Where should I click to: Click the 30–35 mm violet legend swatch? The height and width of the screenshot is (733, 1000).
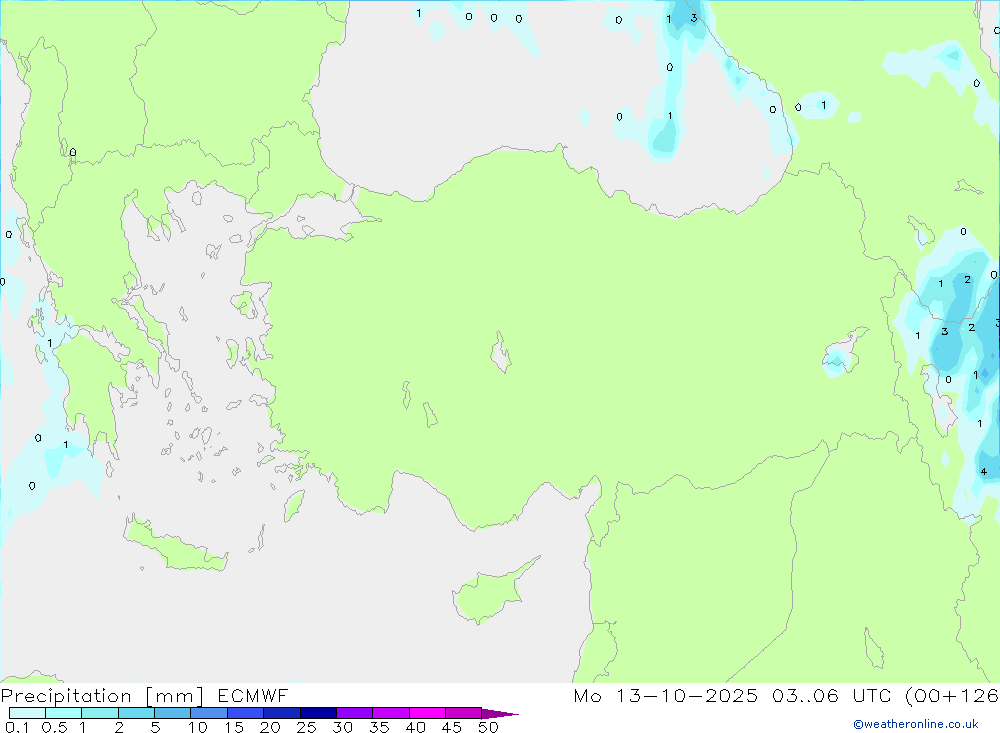355,713
